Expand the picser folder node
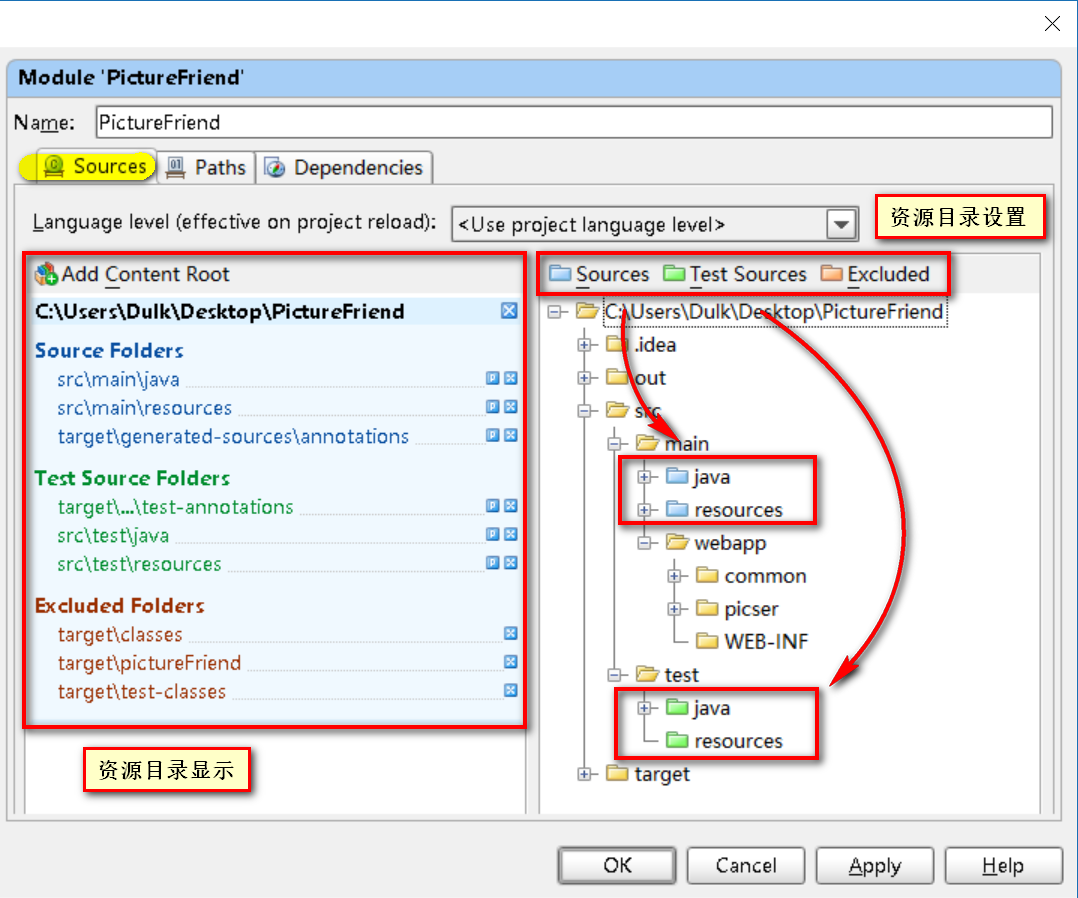The image size is (1078, 898). pyautogui.click(x=674, y=609)
